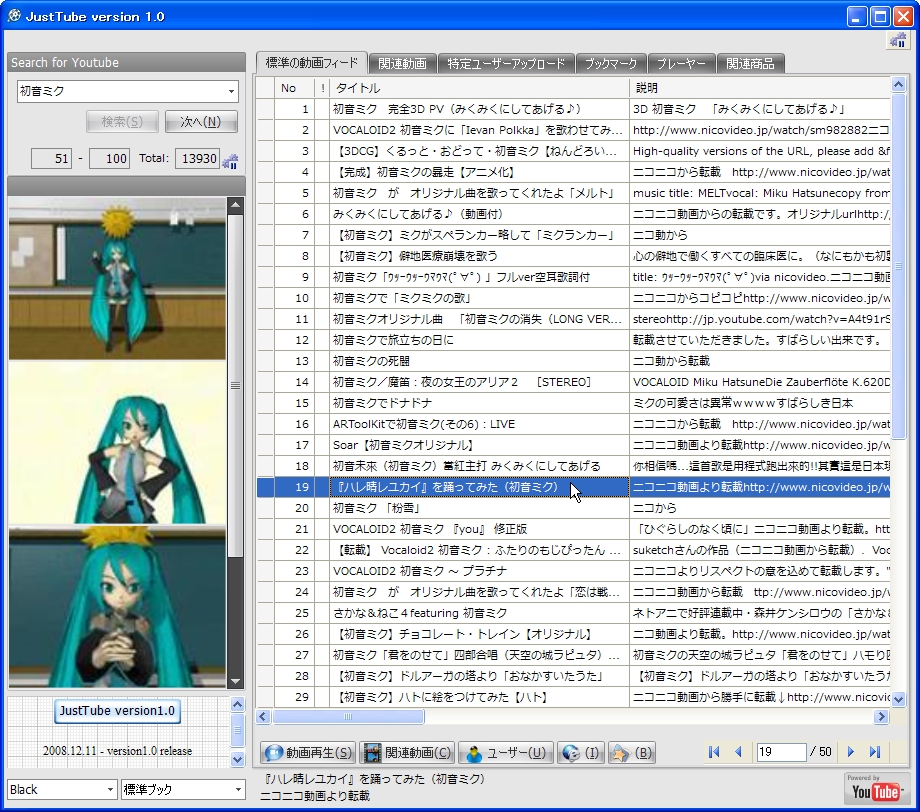Click the 次へ(N) button
Viewport: 920px width, 812px height.
coord(201,121)
